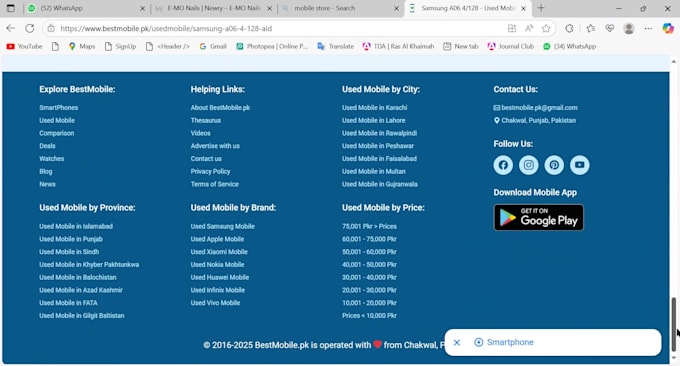Close the Samsung A06 tab
Viewport: 680px width, 366px height.
523,8
